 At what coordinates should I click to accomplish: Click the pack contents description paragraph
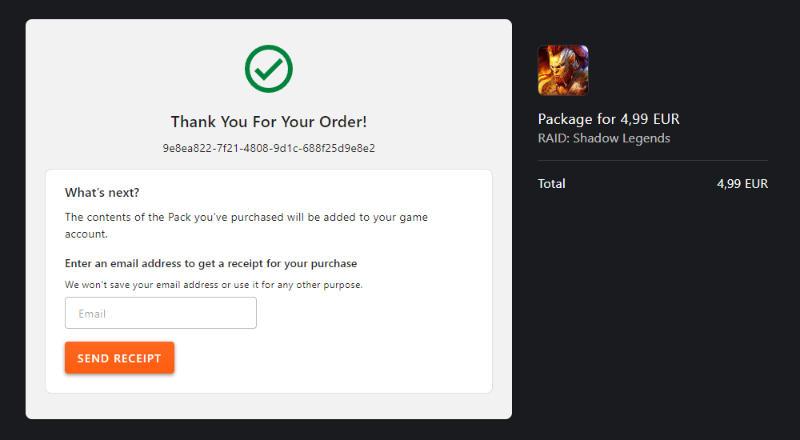246,216
